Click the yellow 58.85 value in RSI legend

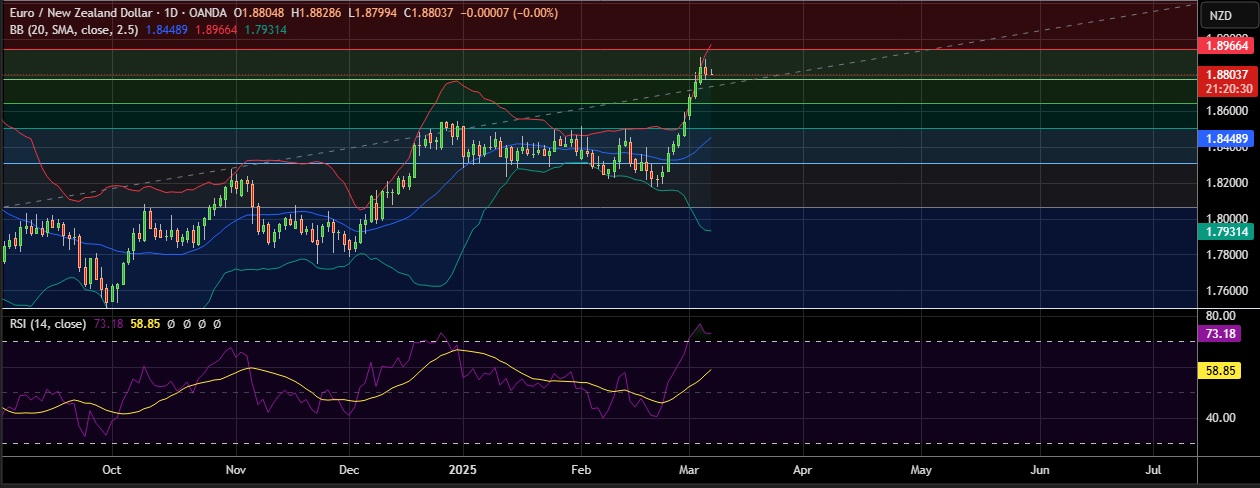pos(143,324)
